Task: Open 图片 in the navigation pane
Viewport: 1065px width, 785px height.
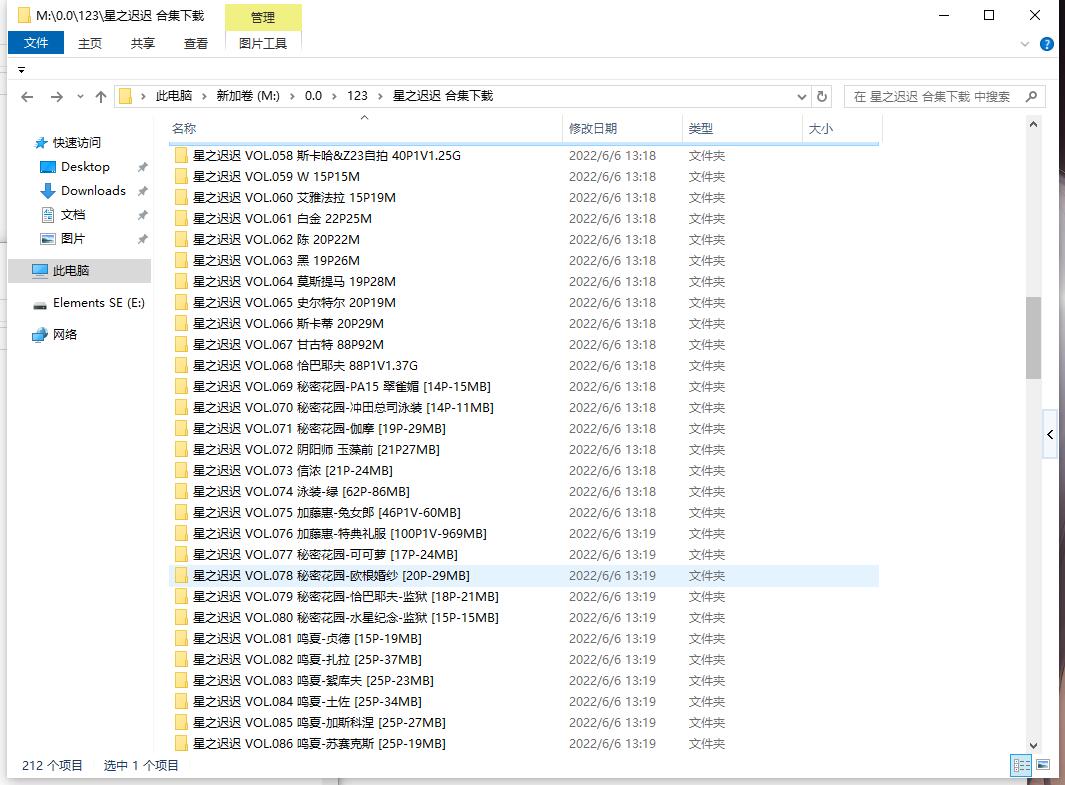Action: 73,239
